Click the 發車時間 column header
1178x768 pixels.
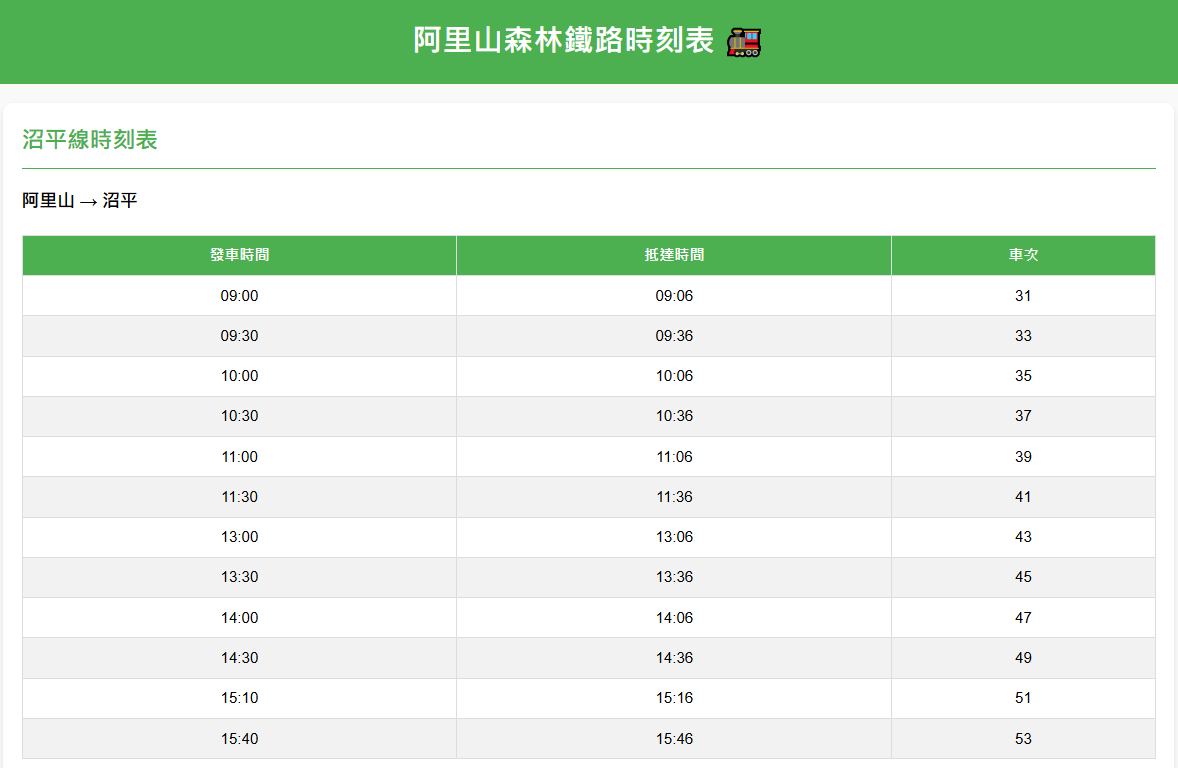point(239,255)
